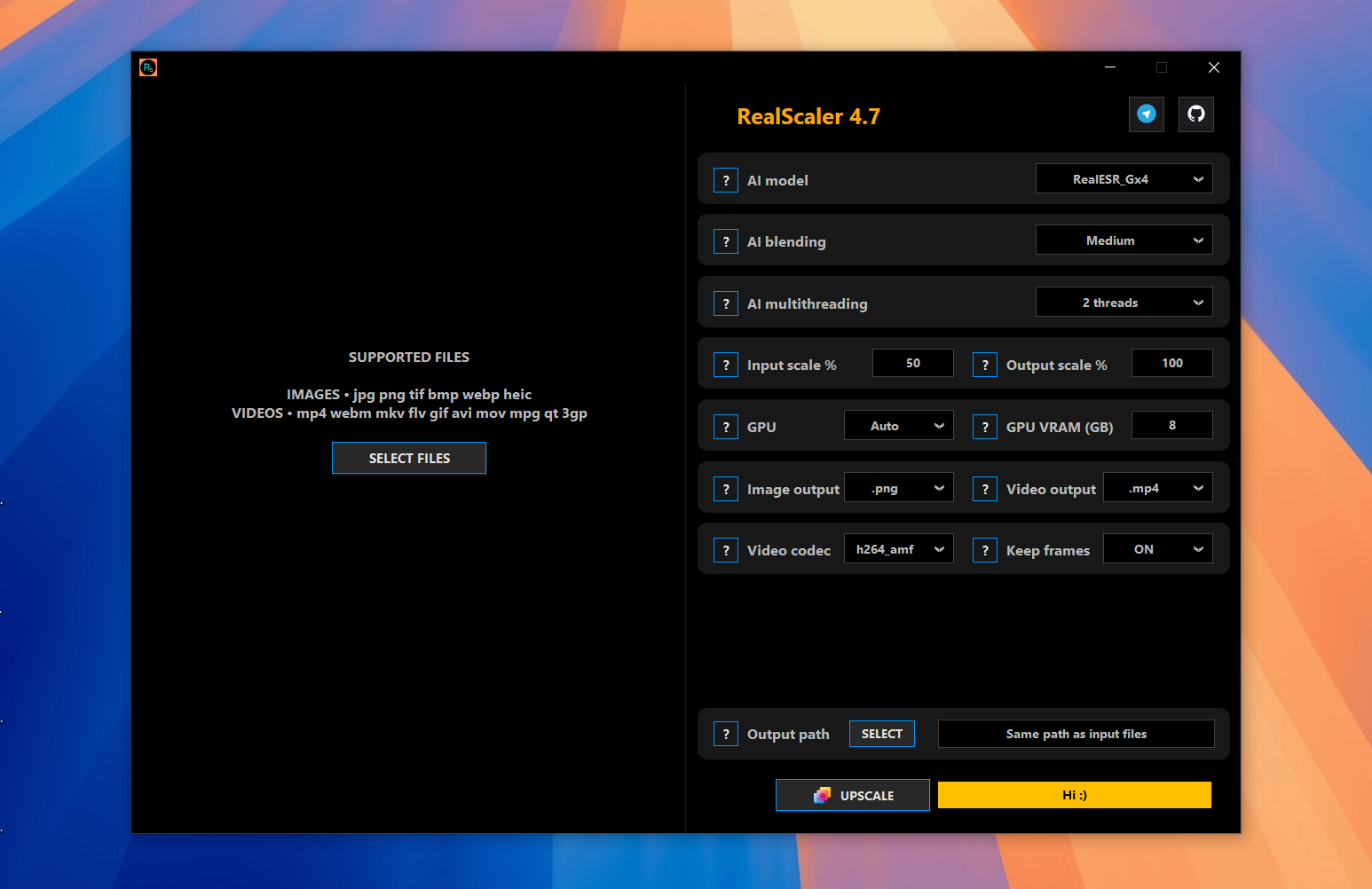The image size is (1372, 889).
Task: Focus the Output scale % field
Action: click(1172, 363)
